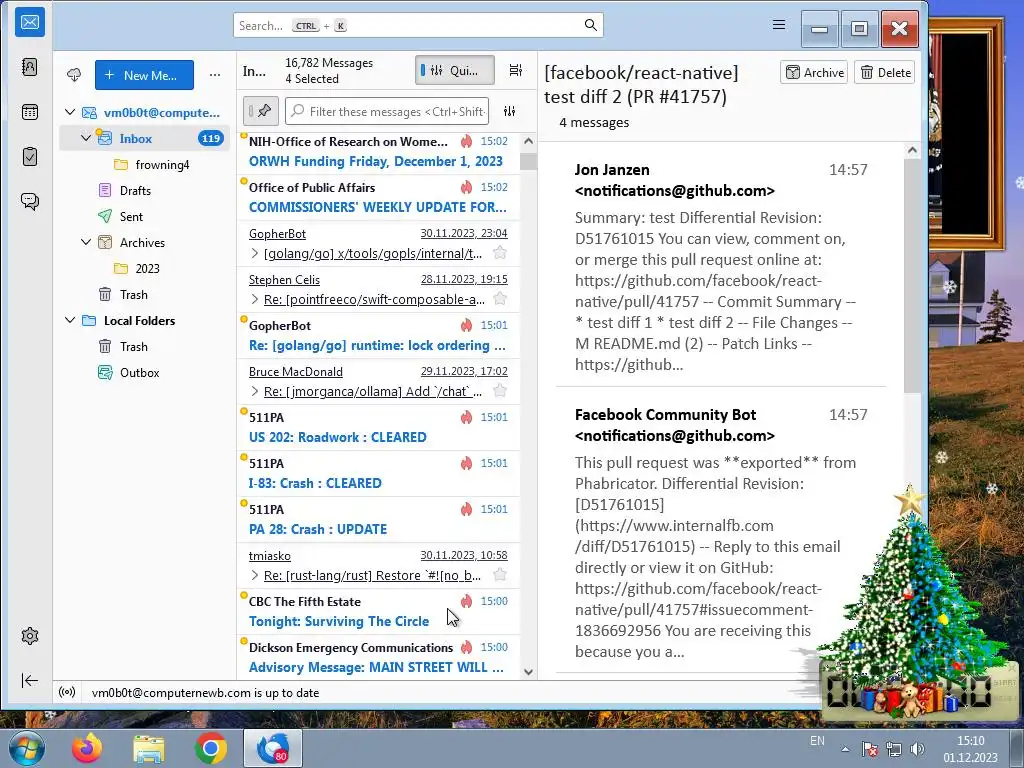Viewport: 1024px width, 768px height.
Task: Open the quick filter options icon
Action: click(509, 112)
